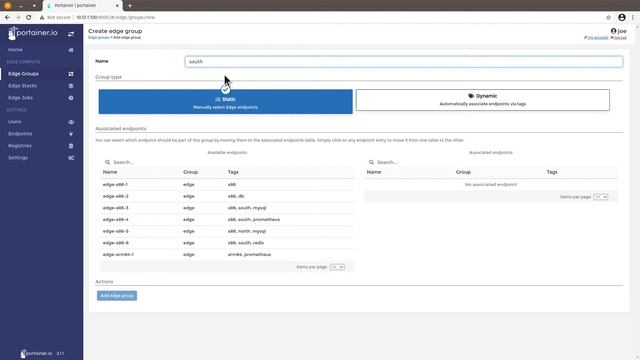
Task: Sort Available endpoints by Tags column
Action: pos(233,172)
